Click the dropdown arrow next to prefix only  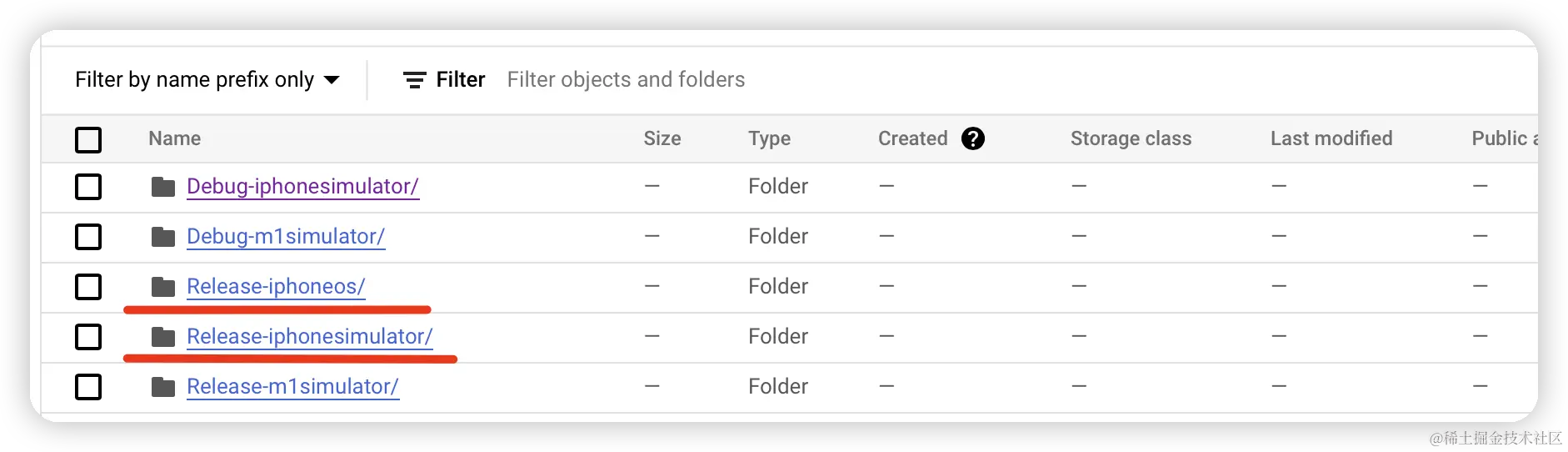[332, 80]
